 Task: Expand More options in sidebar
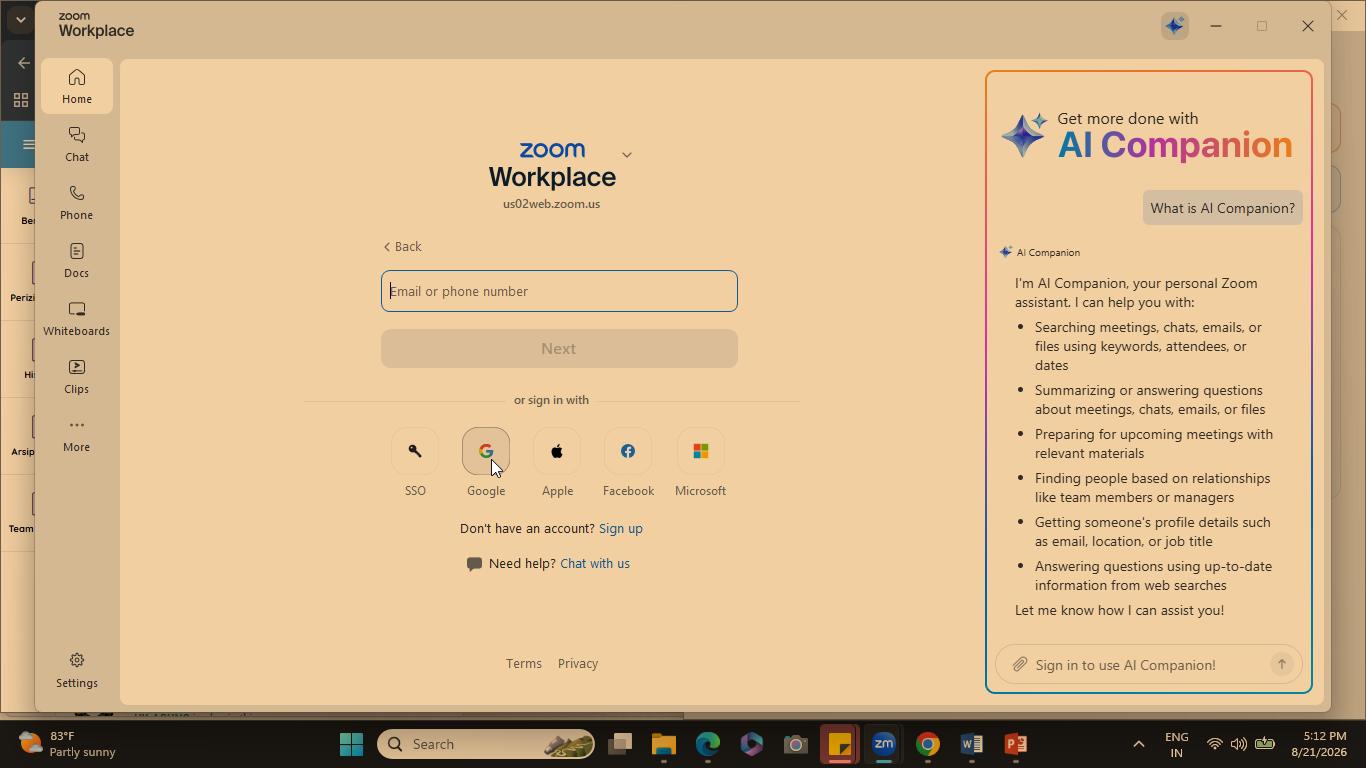tap(77, 434)
